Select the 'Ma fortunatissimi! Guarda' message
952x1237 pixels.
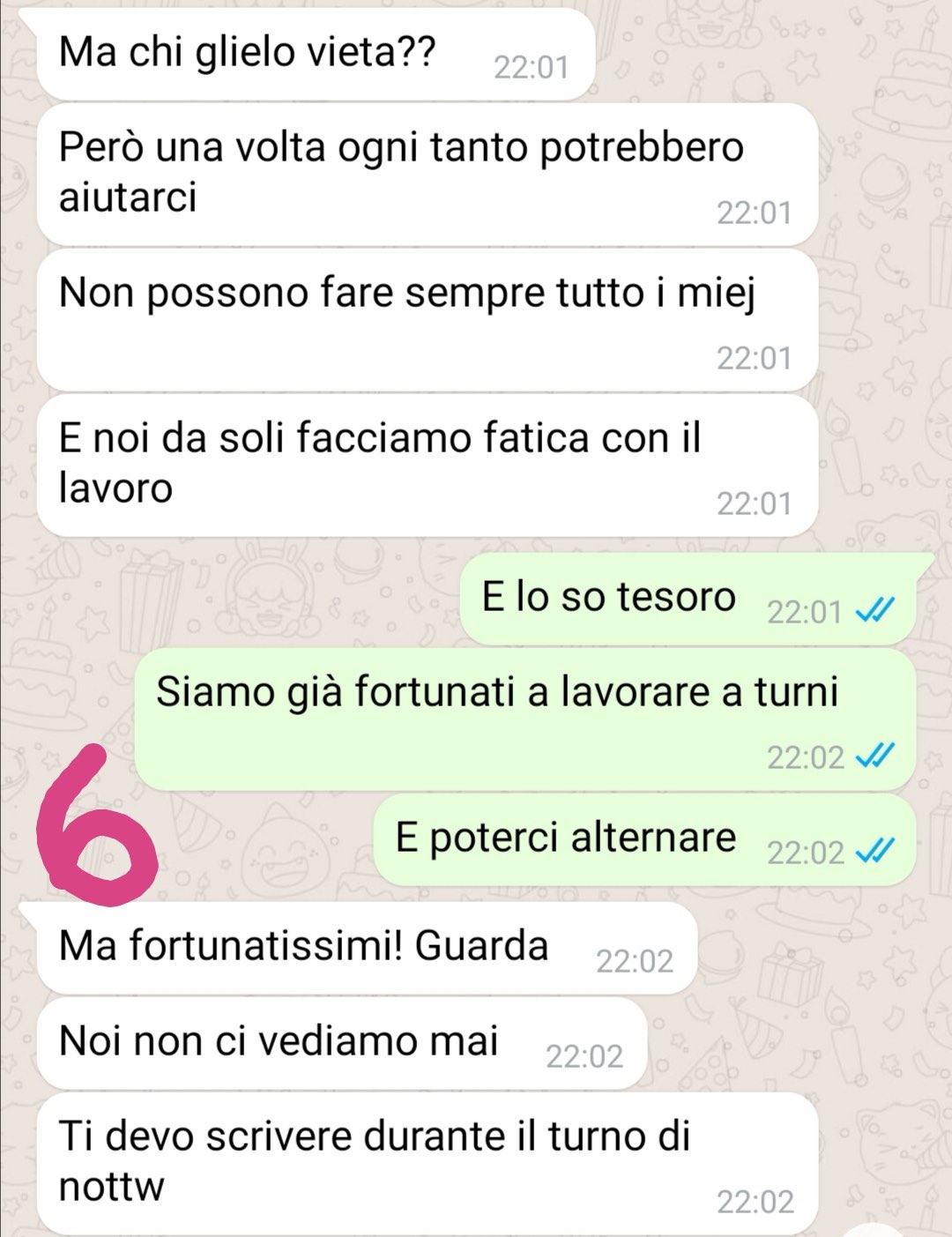(367, 948)
